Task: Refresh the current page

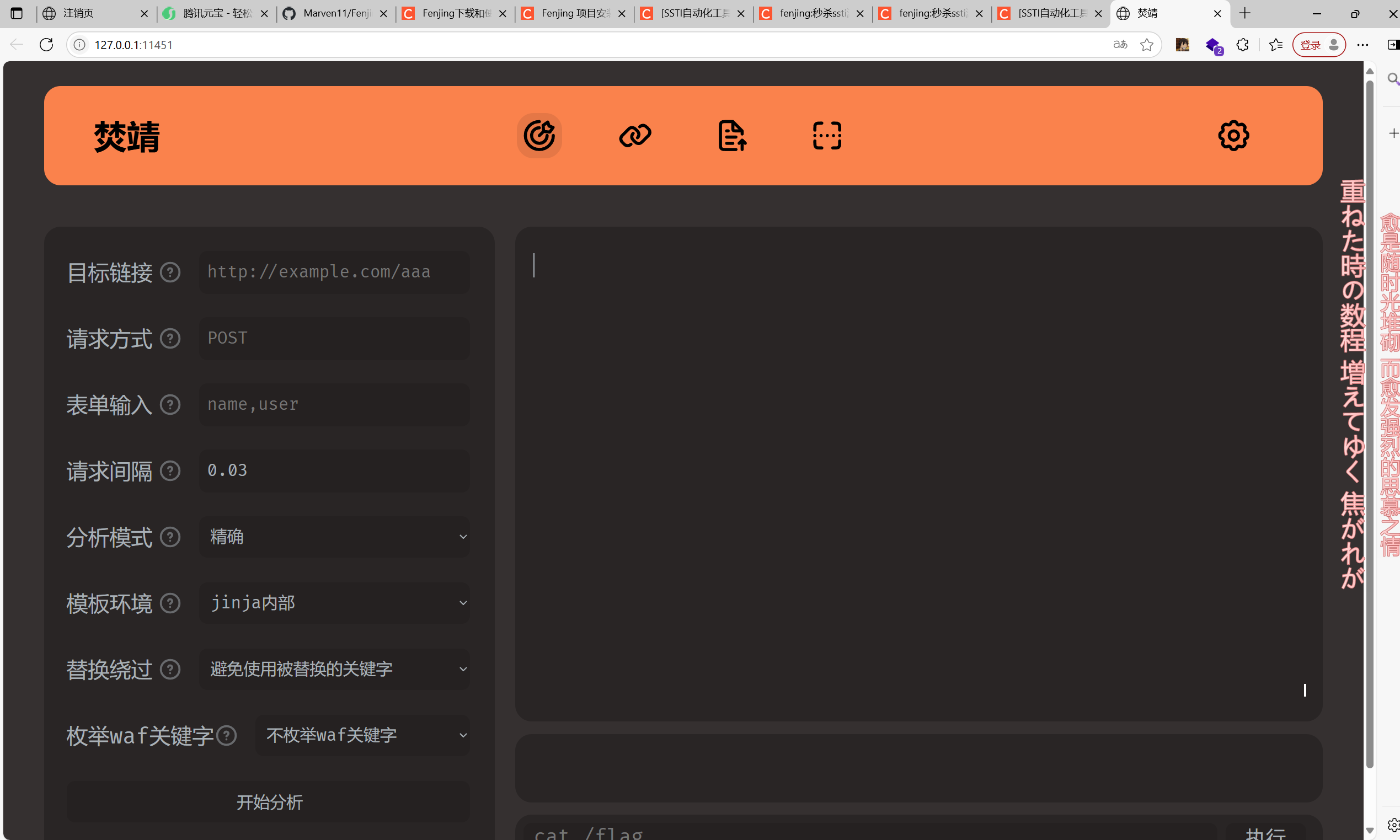Action: pos(46,44)
